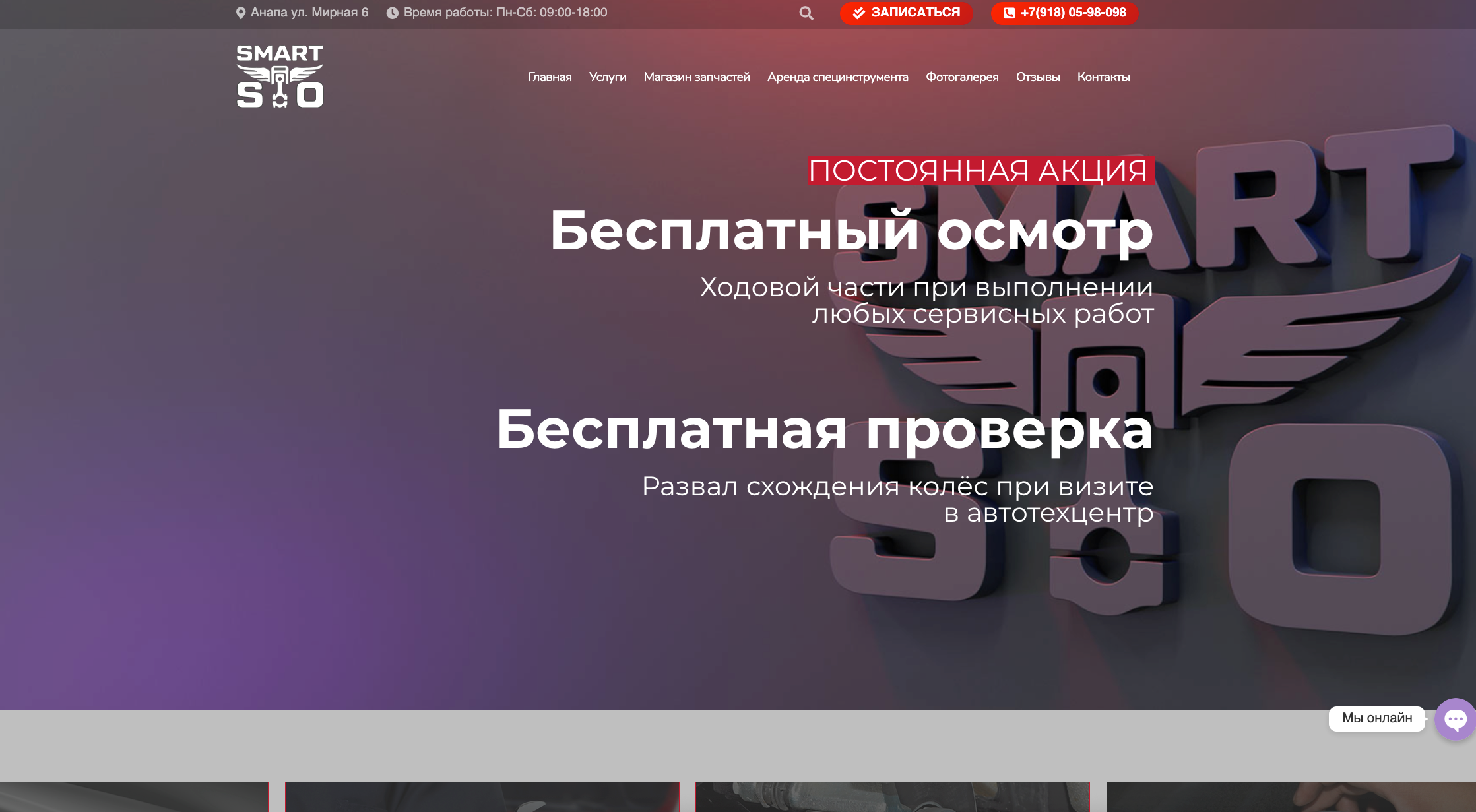Viewport: 1476px width, 812px height.
Task: Click the search magnifier icon
Action: pos(806,13)
